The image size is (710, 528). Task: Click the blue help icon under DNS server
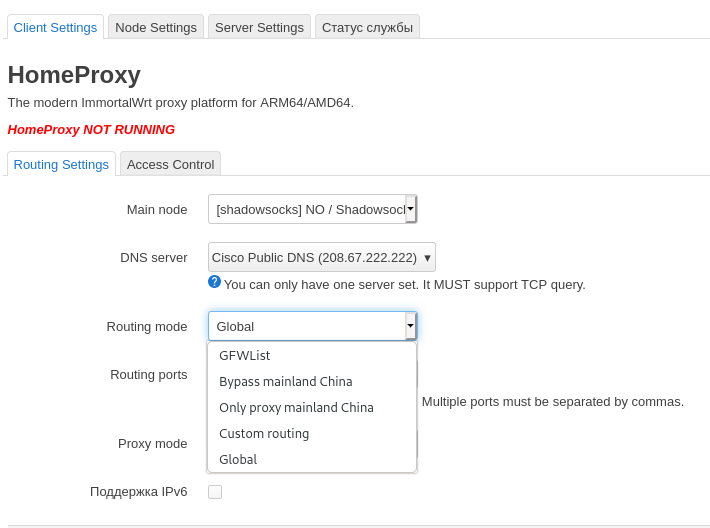pyautogui.click(x=214, y=282)
